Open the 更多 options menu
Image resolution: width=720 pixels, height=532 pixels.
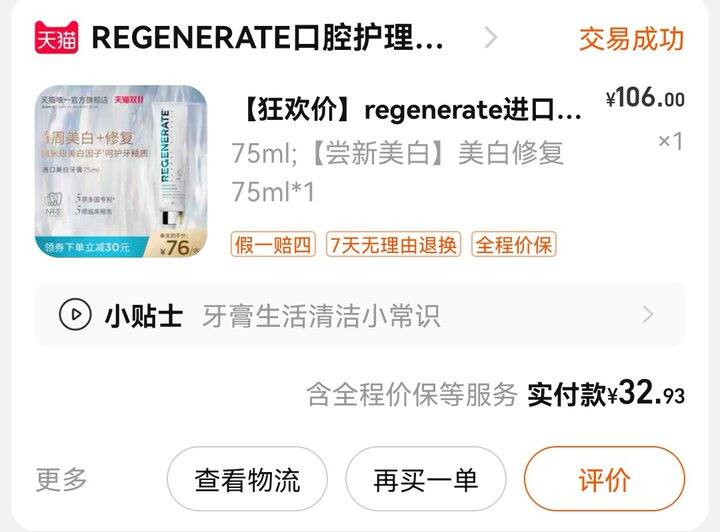[62, 480]
